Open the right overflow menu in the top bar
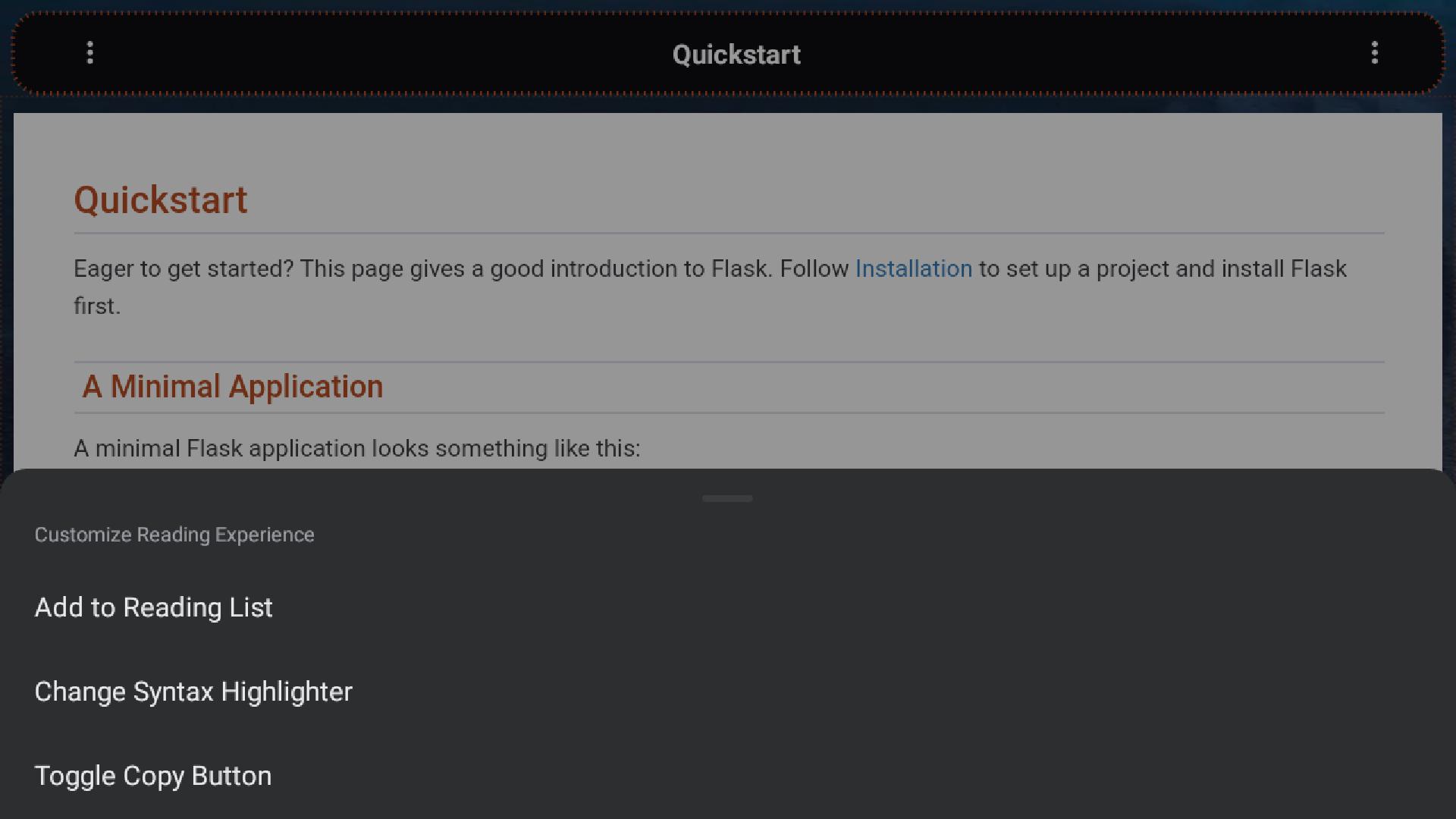The height and width of the screenshot is (819, 1456). (x=1375, y=53)
